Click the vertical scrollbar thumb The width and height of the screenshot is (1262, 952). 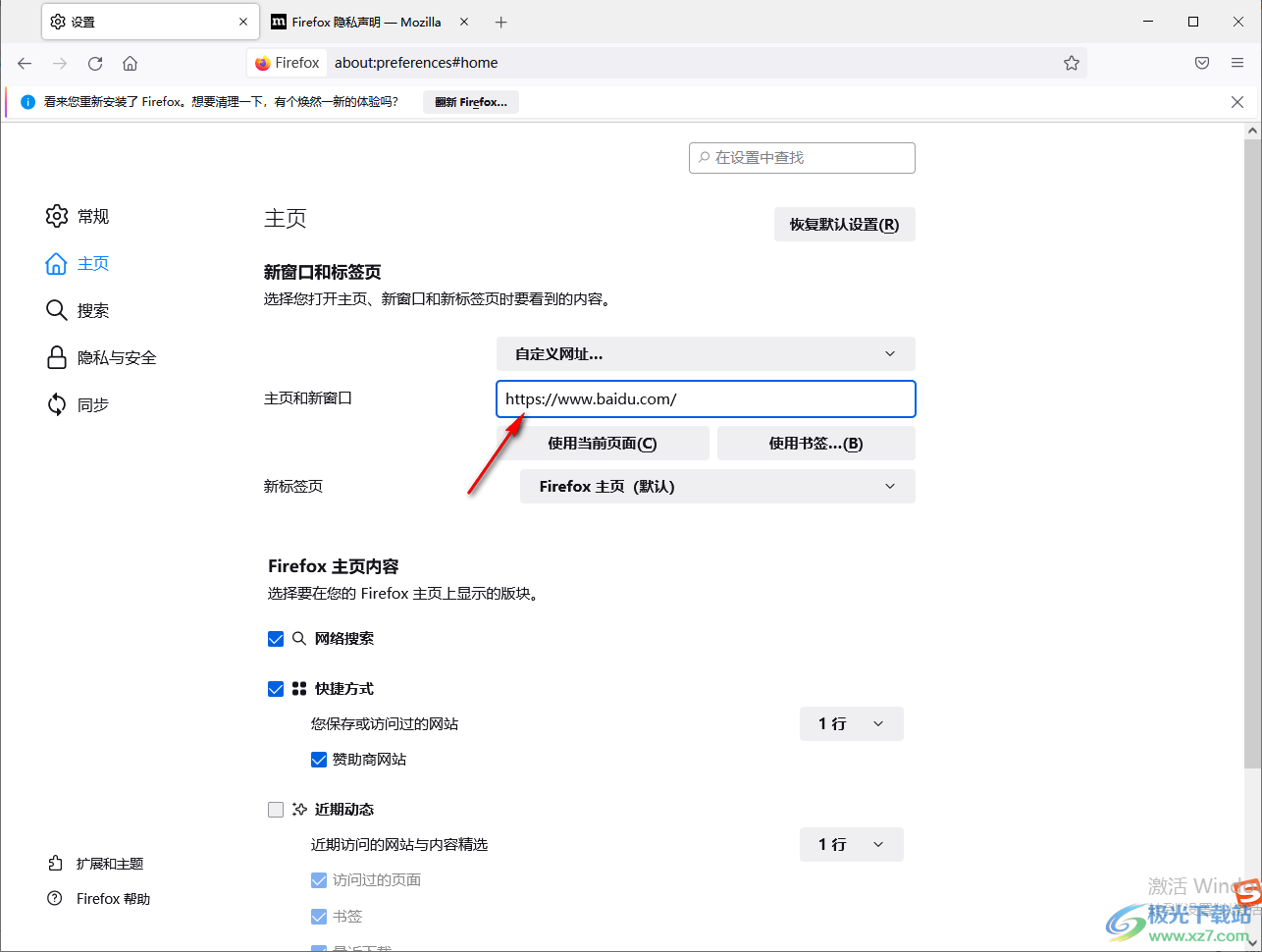(x=1252, y=451)
